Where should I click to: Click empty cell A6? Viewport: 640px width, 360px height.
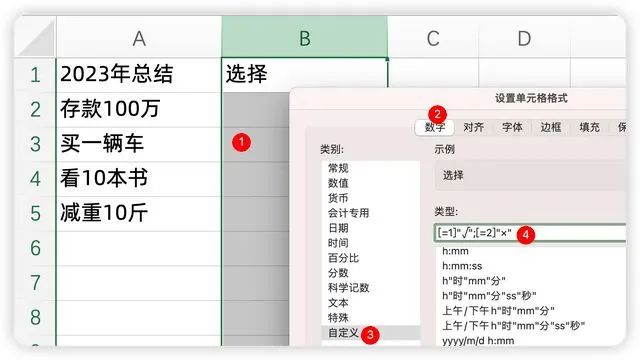(x=139, y=249)
